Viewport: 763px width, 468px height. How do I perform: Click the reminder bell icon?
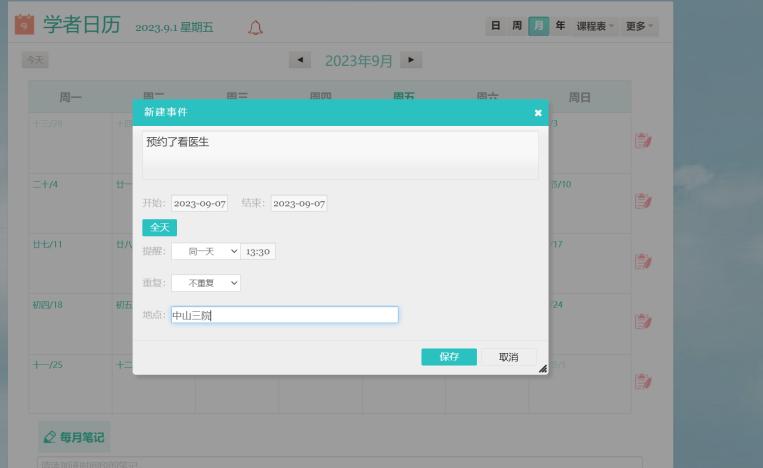tap(255, 27)
